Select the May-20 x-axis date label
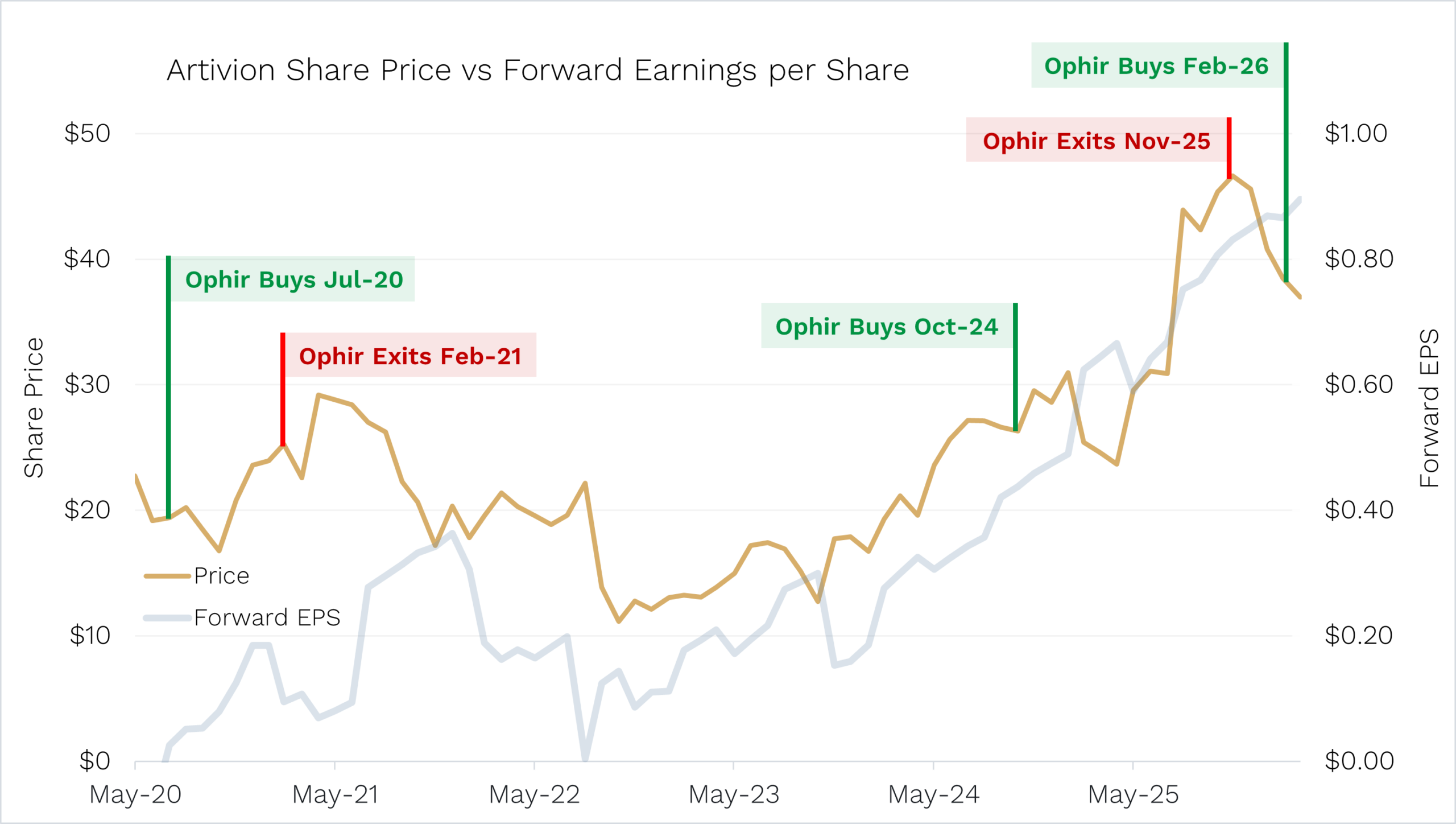 pyautogui.click(x=135, y=794)
